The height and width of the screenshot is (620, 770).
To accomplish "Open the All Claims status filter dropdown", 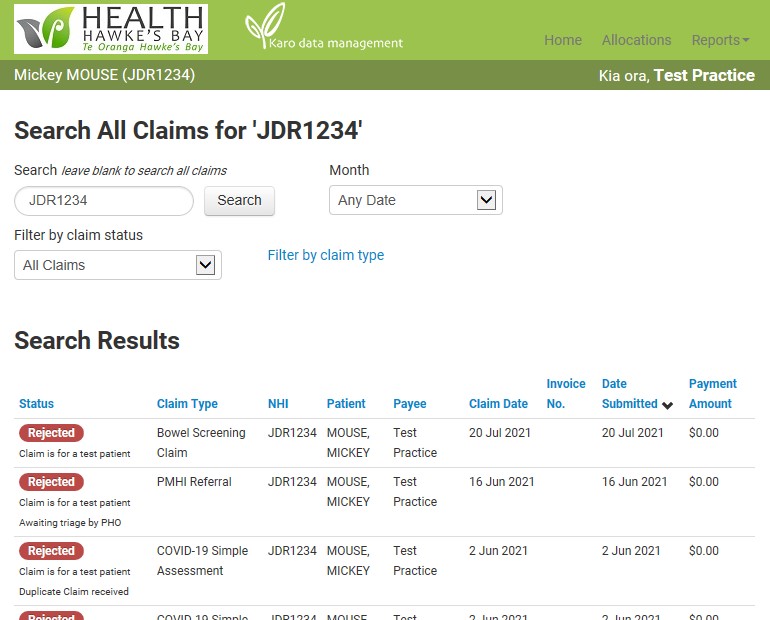I will tap(118, 265).
